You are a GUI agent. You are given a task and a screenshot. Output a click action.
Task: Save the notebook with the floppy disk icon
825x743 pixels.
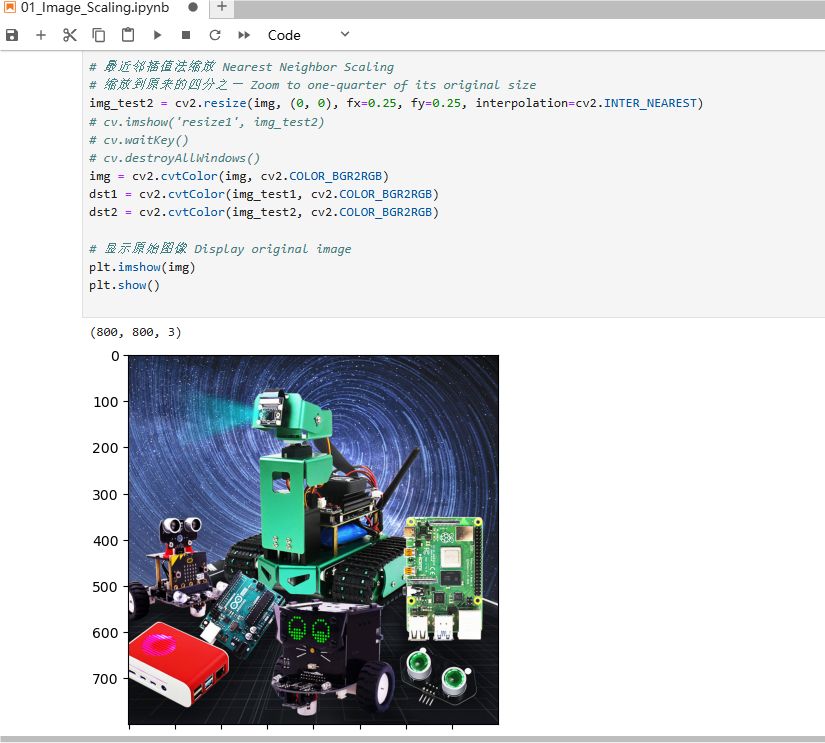pos(12,35)
